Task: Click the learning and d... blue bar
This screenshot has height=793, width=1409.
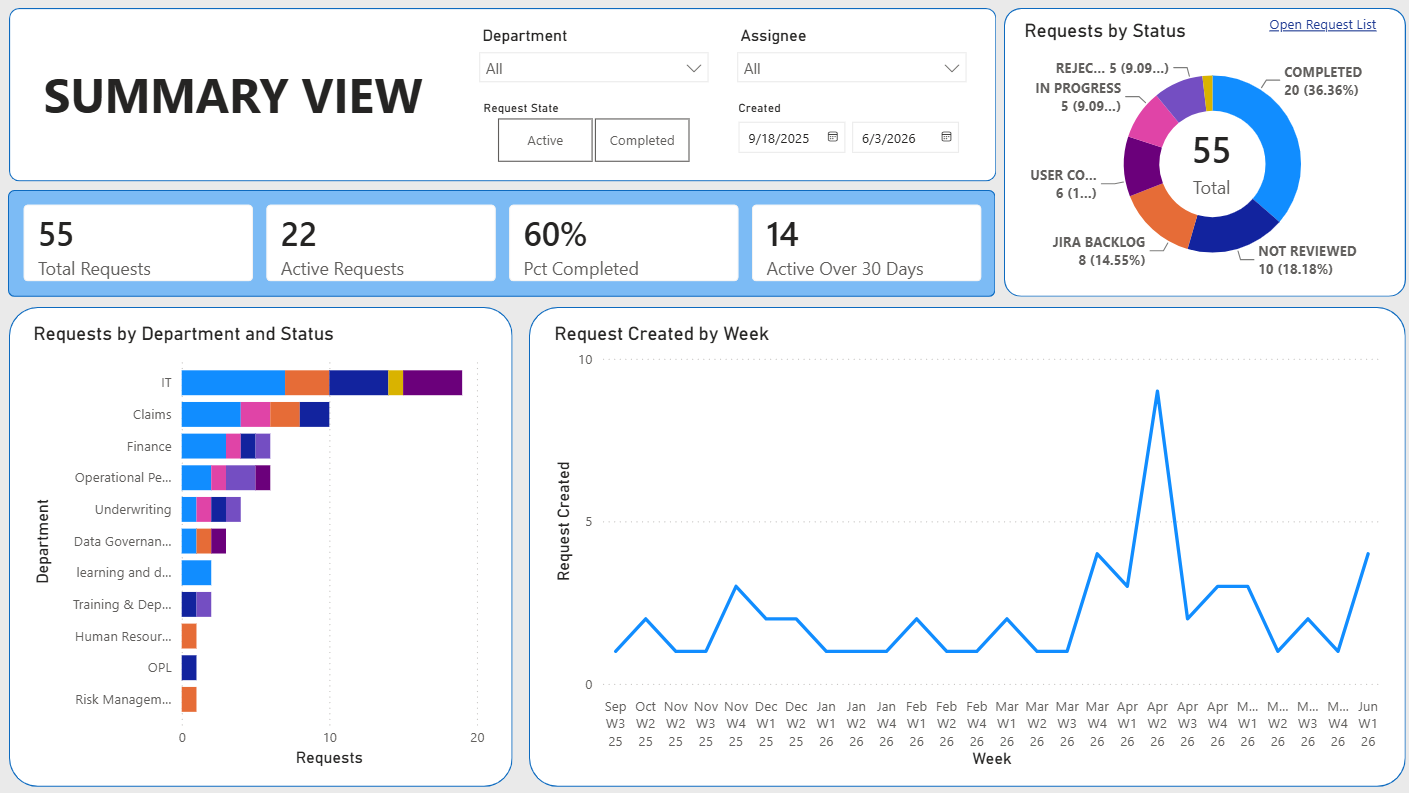Action: [196, 573]
